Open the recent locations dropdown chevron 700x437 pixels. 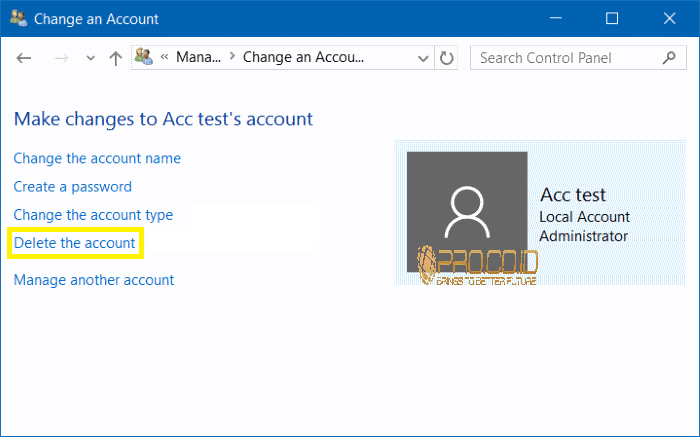point(91,58)
